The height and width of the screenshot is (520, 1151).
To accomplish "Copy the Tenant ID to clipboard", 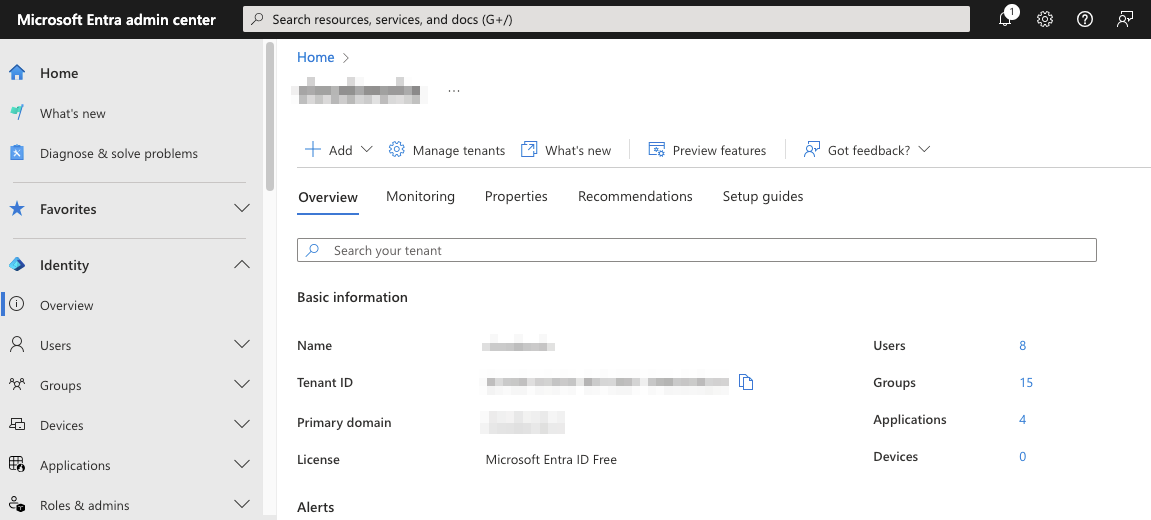I will 747,382.
